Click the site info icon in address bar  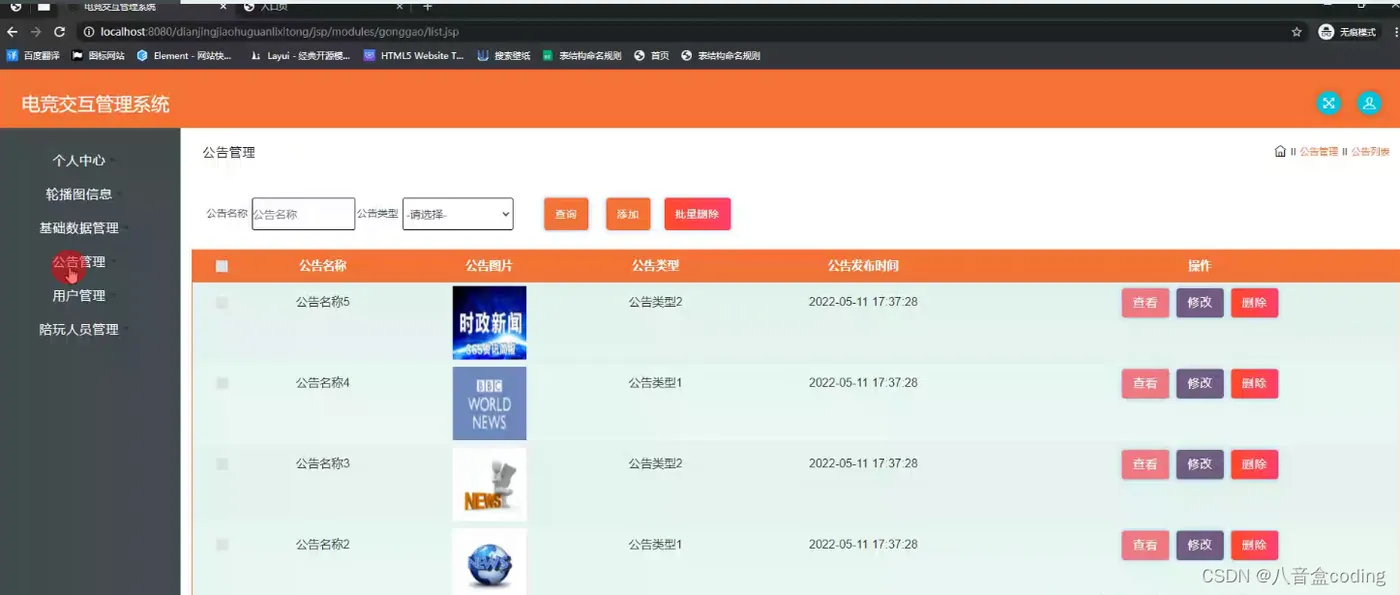pyautogui.click(x=88, y=32)
